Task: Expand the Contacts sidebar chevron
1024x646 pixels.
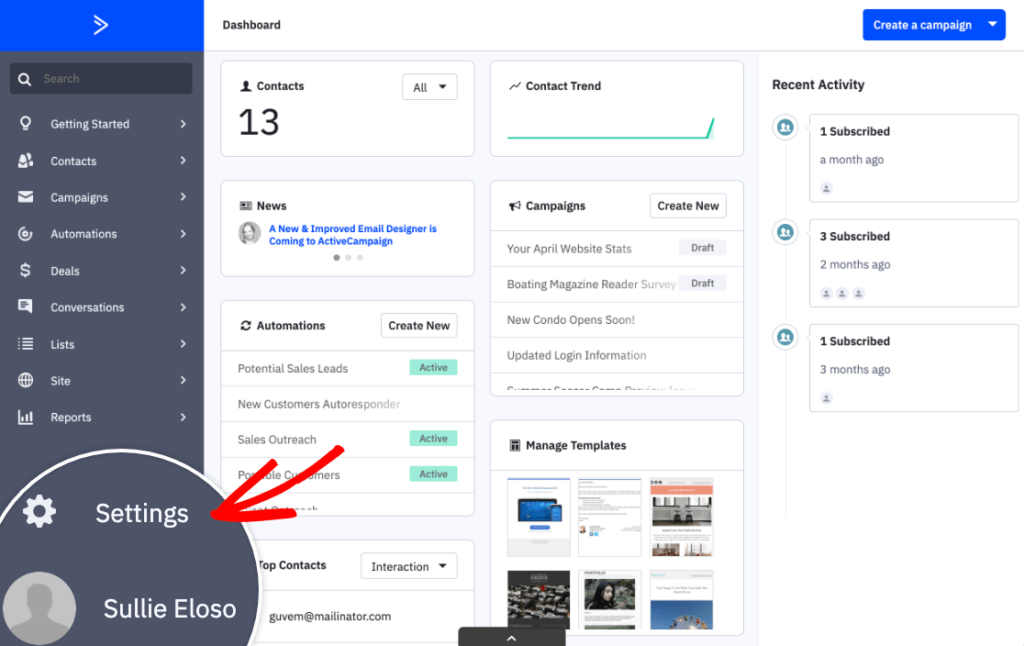Action: (182, 160)
